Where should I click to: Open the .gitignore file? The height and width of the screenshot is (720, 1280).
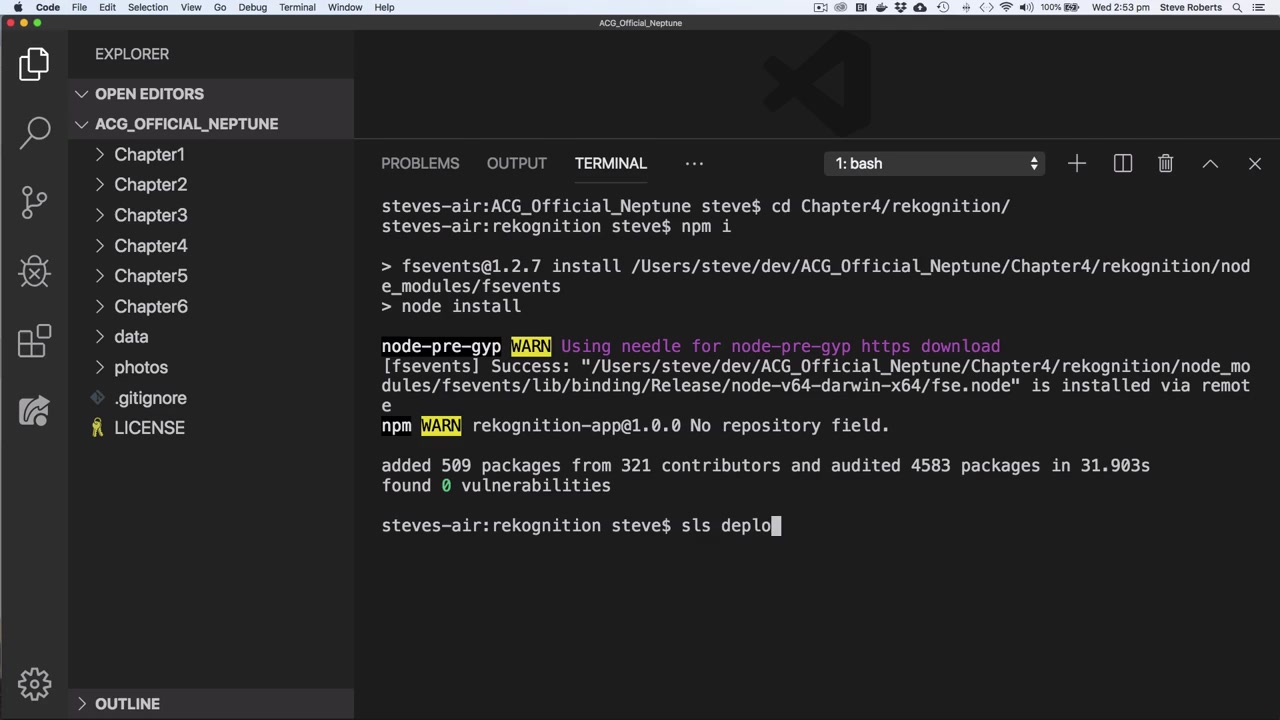pyautogui.click(x=150, y=397)
